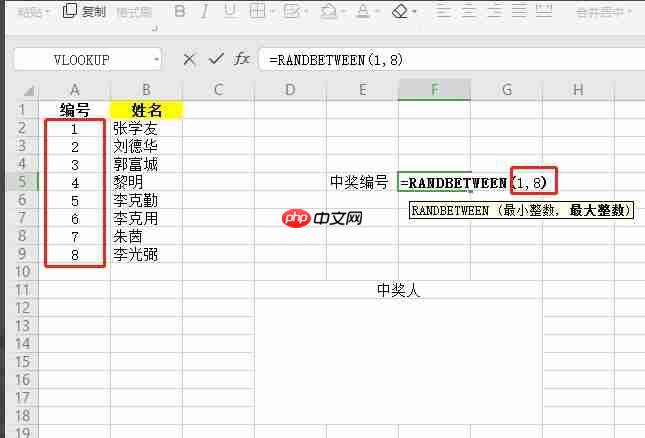Click the Center alignment icon

469,12
